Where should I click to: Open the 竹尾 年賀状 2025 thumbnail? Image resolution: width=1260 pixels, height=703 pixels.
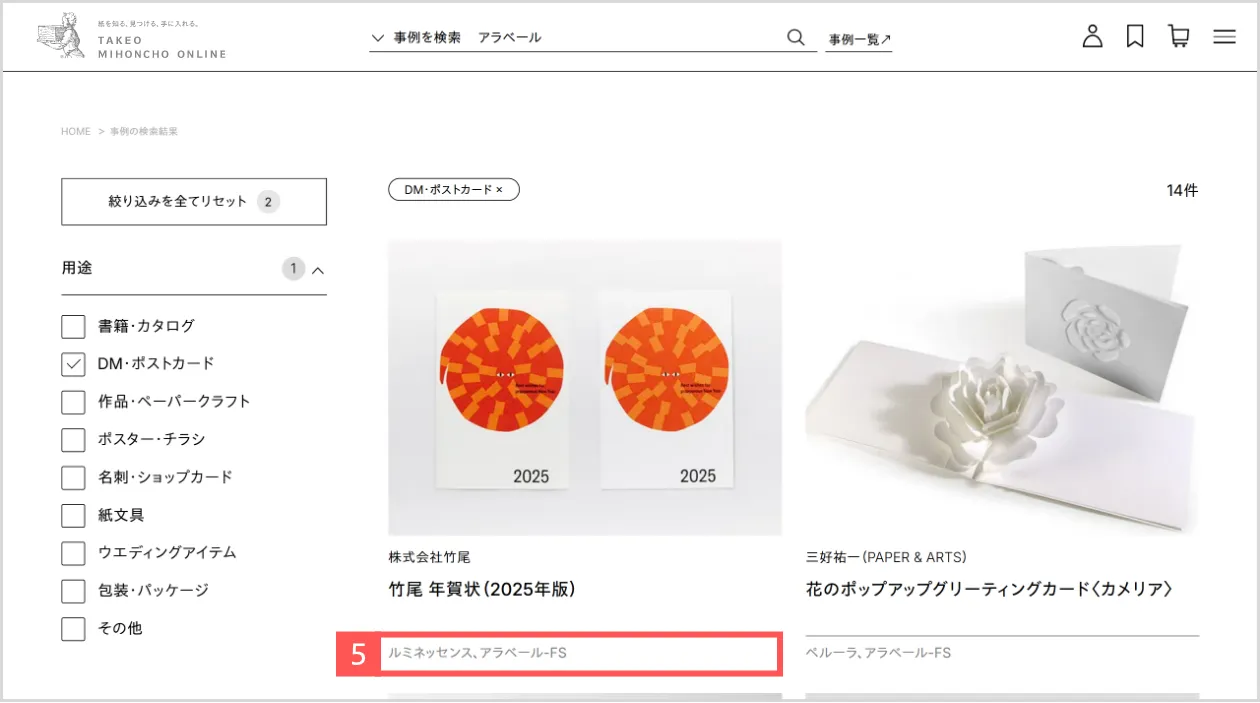point(584,388)
